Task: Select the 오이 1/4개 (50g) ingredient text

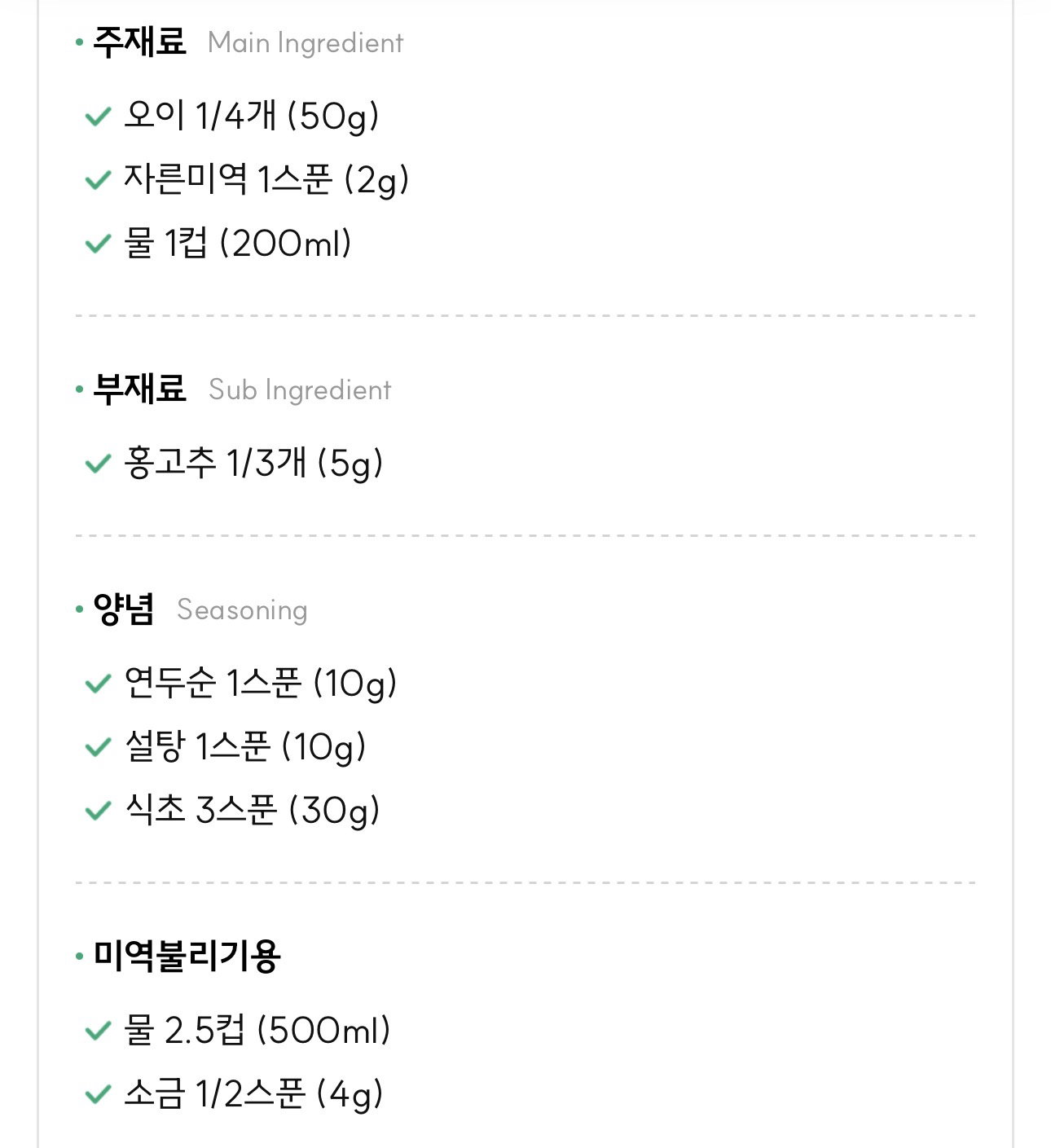Action: [x=252, y=116]
